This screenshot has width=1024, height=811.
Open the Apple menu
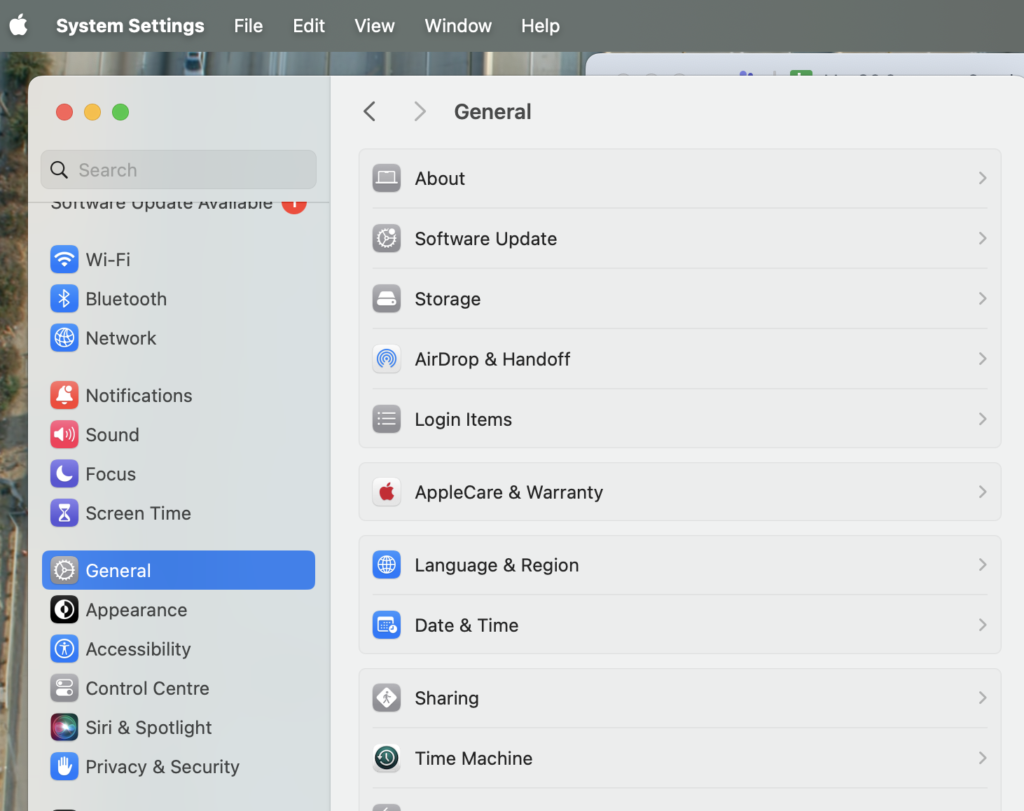pyautogui.click(x=19, y=25)
